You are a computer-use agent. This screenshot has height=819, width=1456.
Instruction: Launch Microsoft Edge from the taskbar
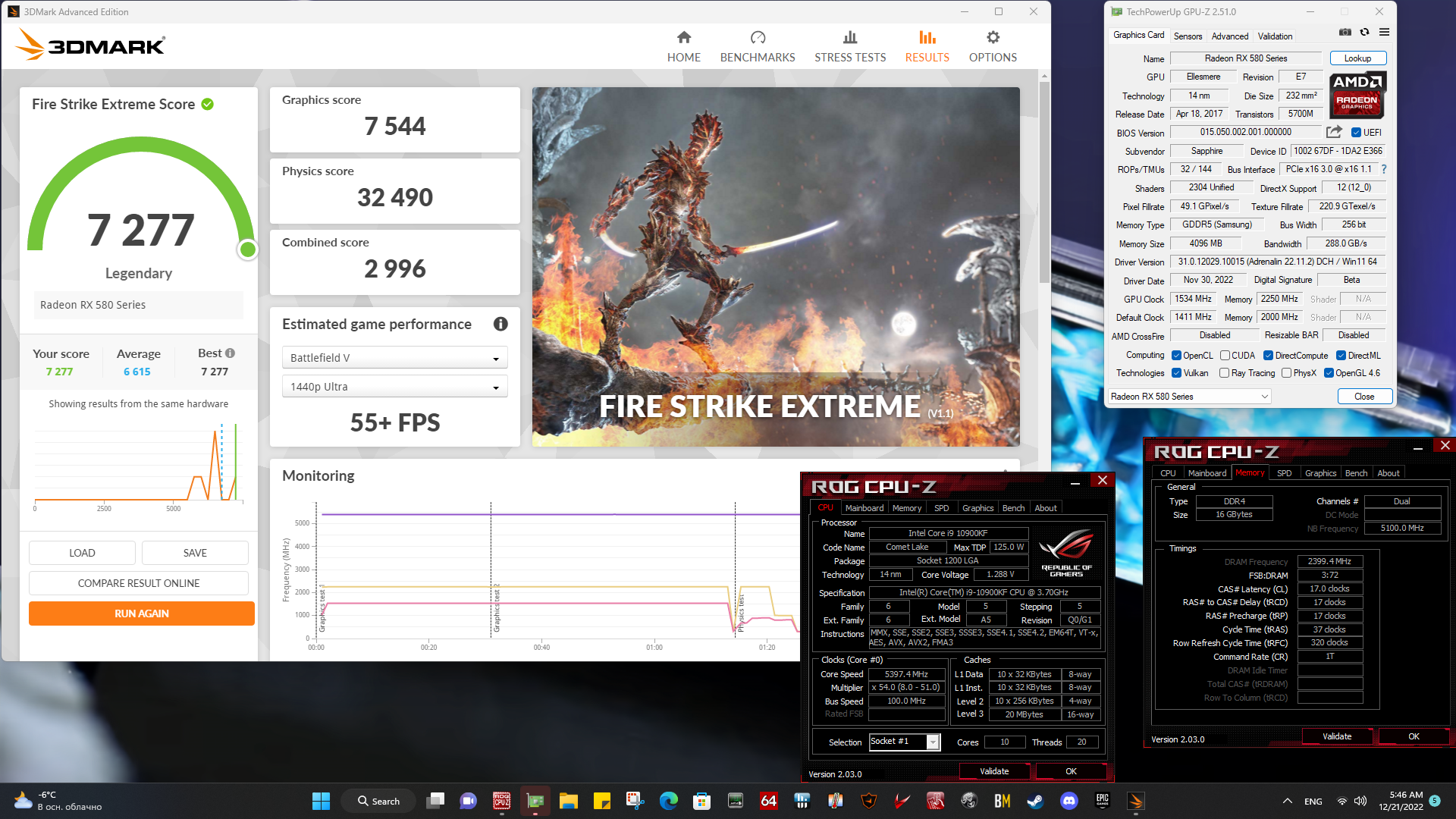(x=668, y=801)
